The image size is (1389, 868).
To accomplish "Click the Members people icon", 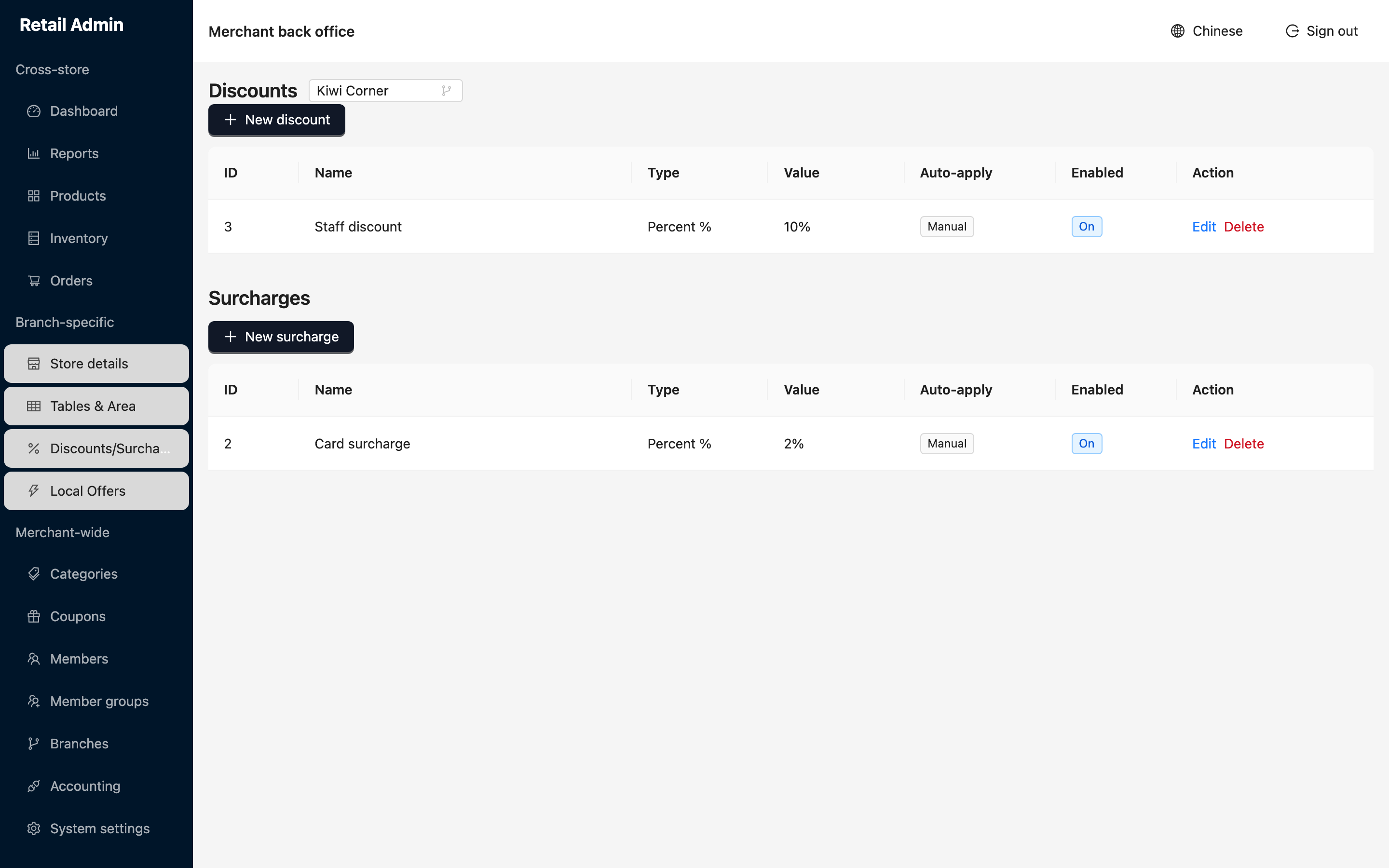I will 34,658.
